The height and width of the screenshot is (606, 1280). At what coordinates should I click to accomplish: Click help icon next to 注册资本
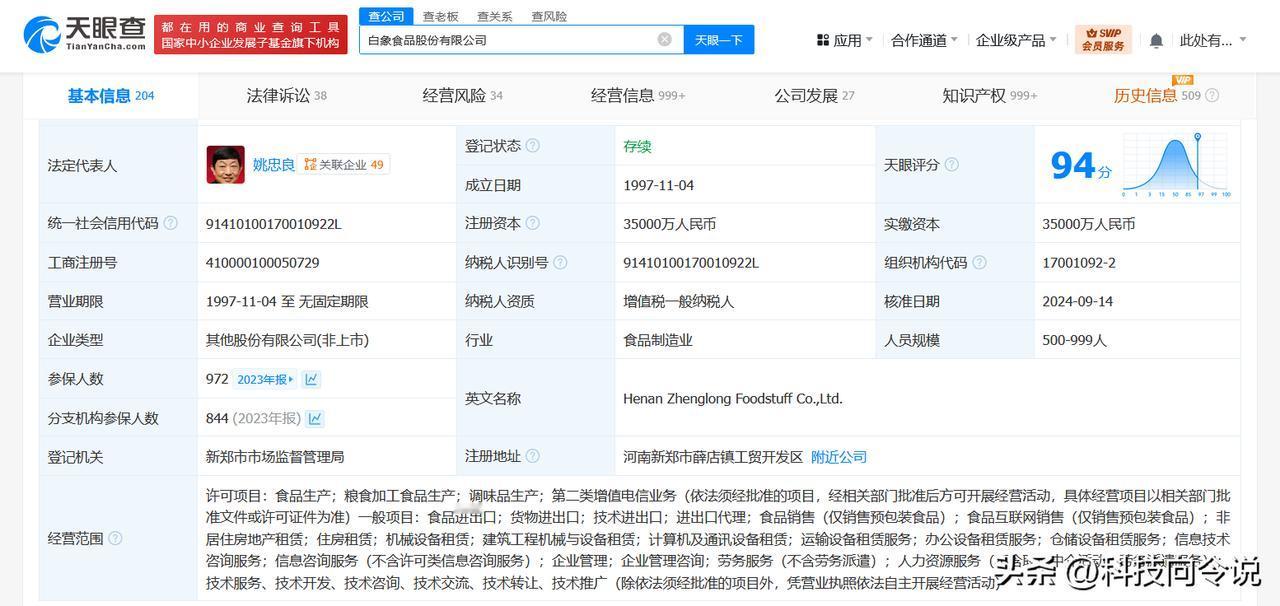click(x=532, y=223)
